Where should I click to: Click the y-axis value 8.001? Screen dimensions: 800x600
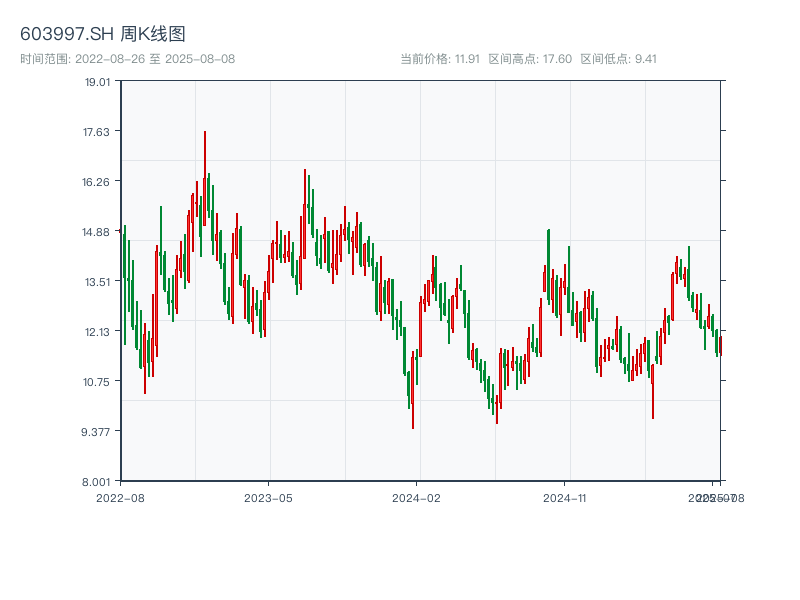click(x=96, y=482)
